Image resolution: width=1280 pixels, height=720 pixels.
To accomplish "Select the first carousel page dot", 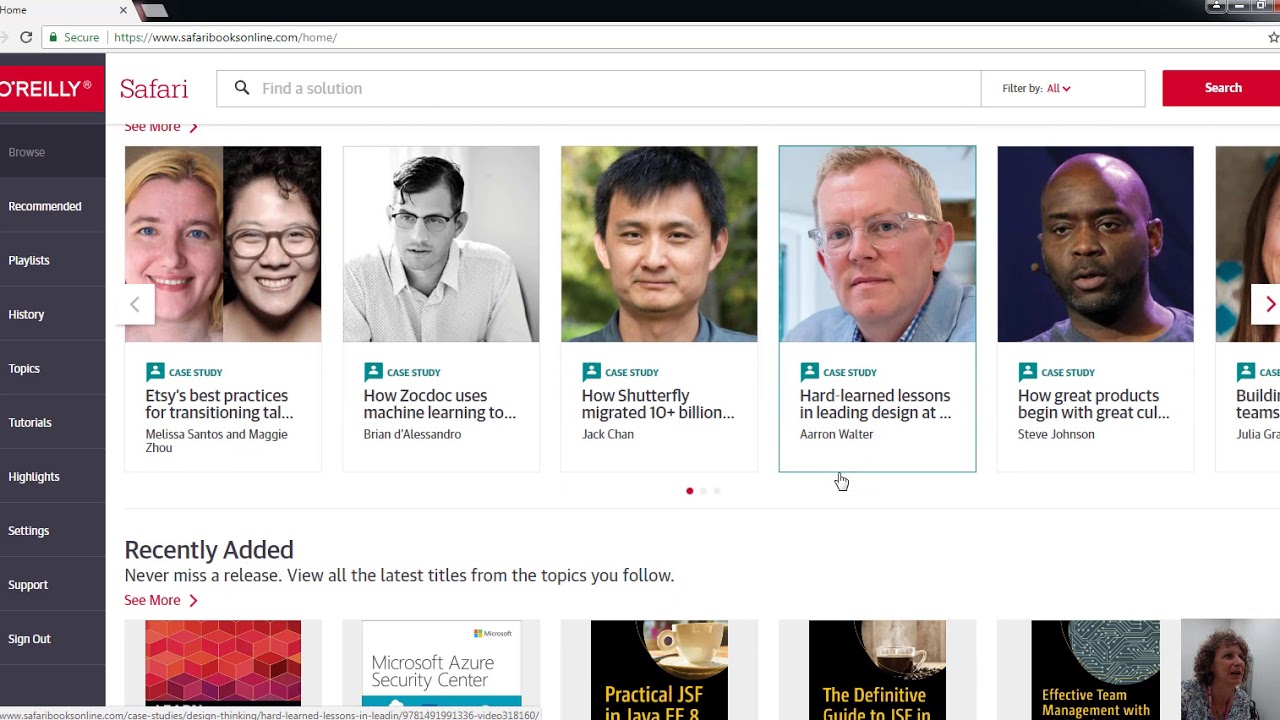I will click(690, 491).
